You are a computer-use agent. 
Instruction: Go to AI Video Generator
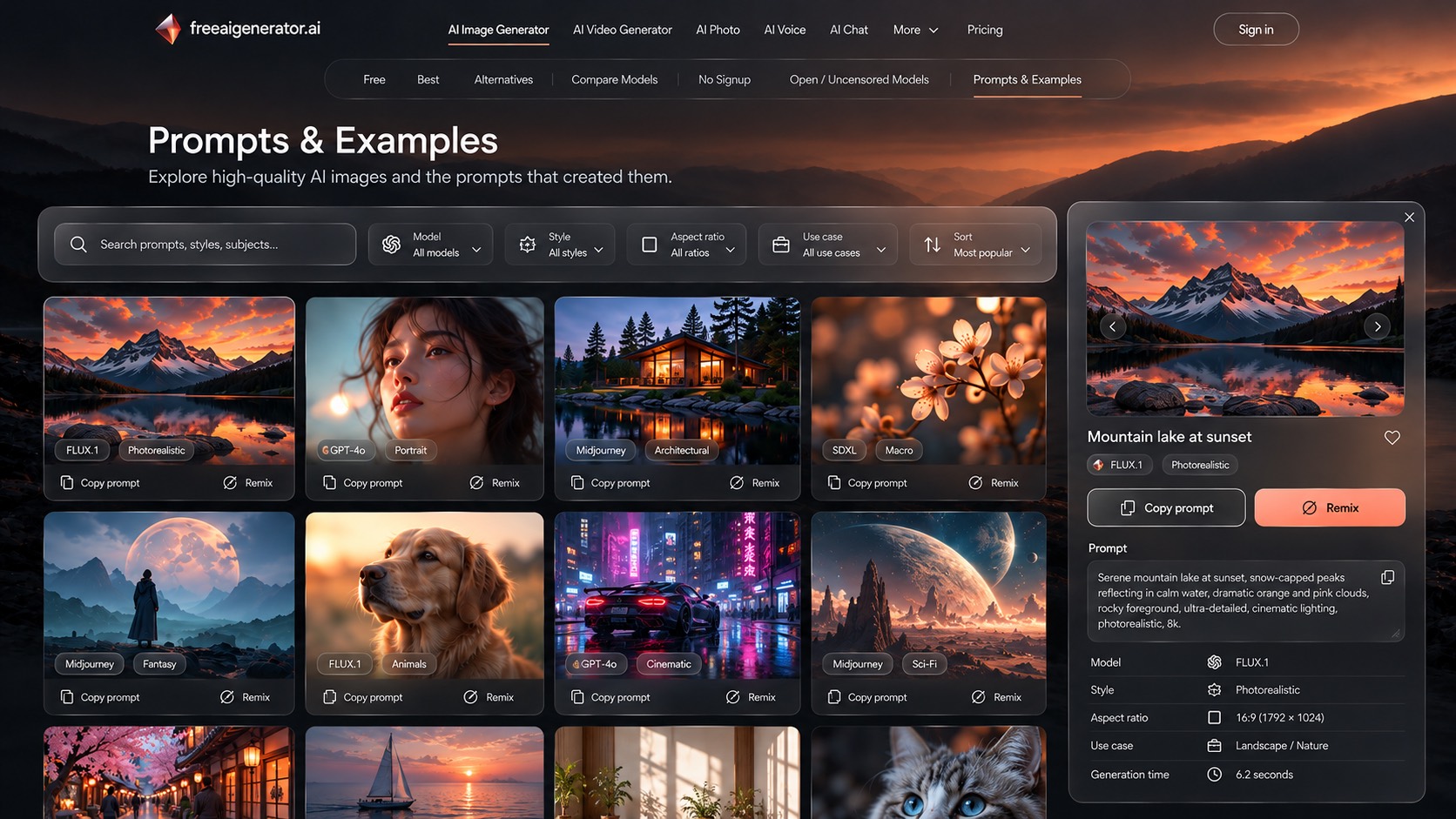(x=623, y=30)
